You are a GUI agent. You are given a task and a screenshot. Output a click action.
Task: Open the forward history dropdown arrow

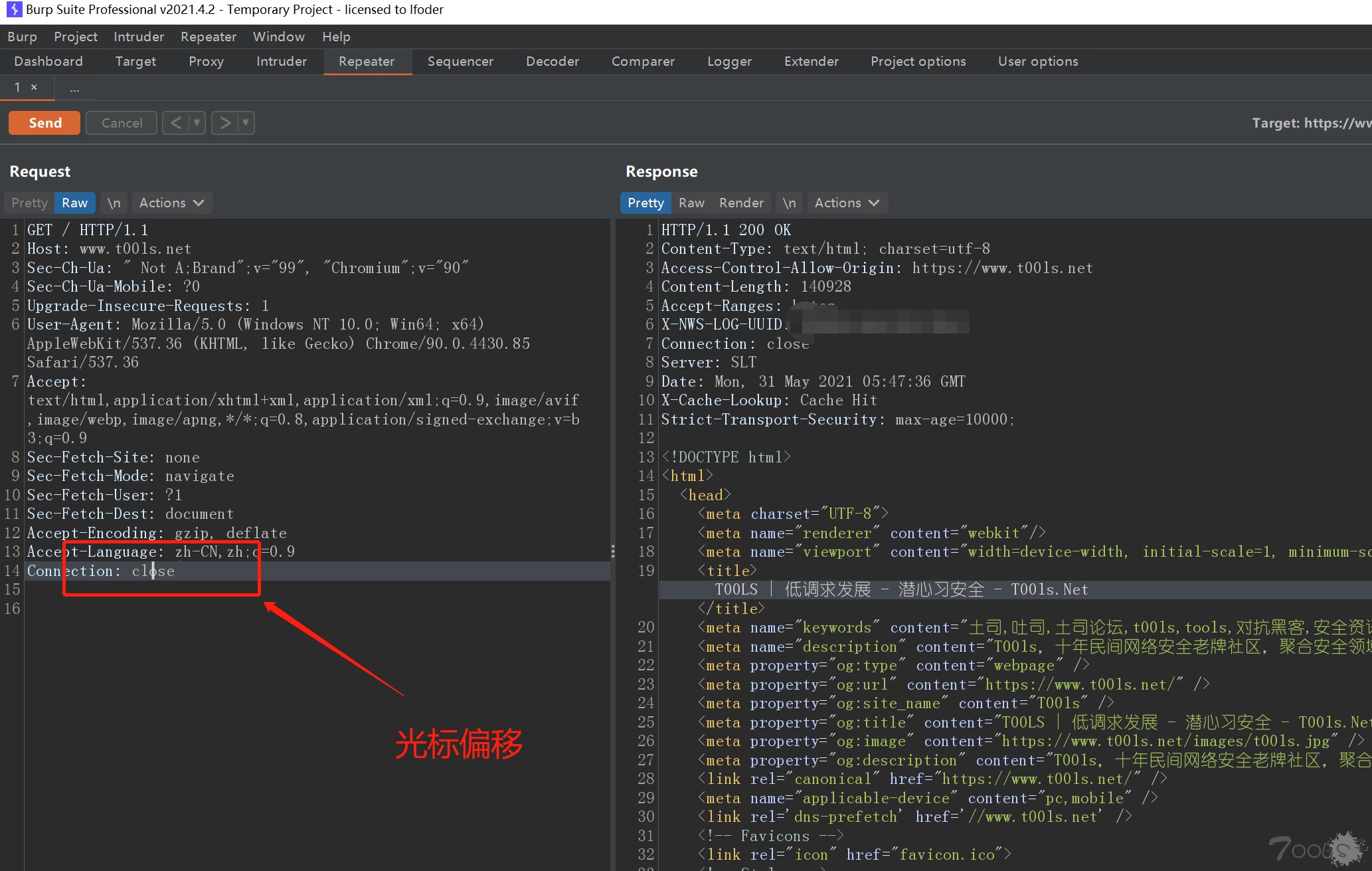coord(246,123)
